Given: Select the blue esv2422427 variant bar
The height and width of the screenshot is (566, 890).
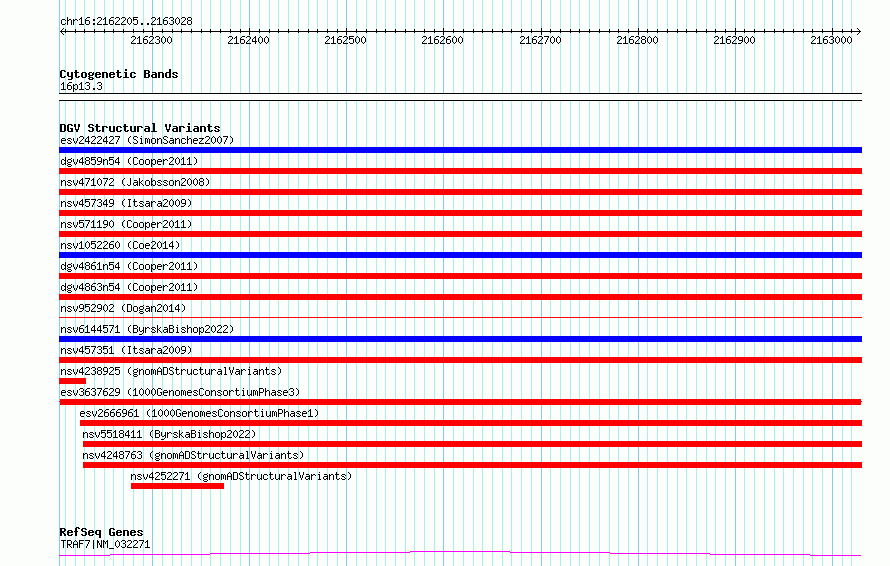Looking at the screenshot, I should point(460,150).
